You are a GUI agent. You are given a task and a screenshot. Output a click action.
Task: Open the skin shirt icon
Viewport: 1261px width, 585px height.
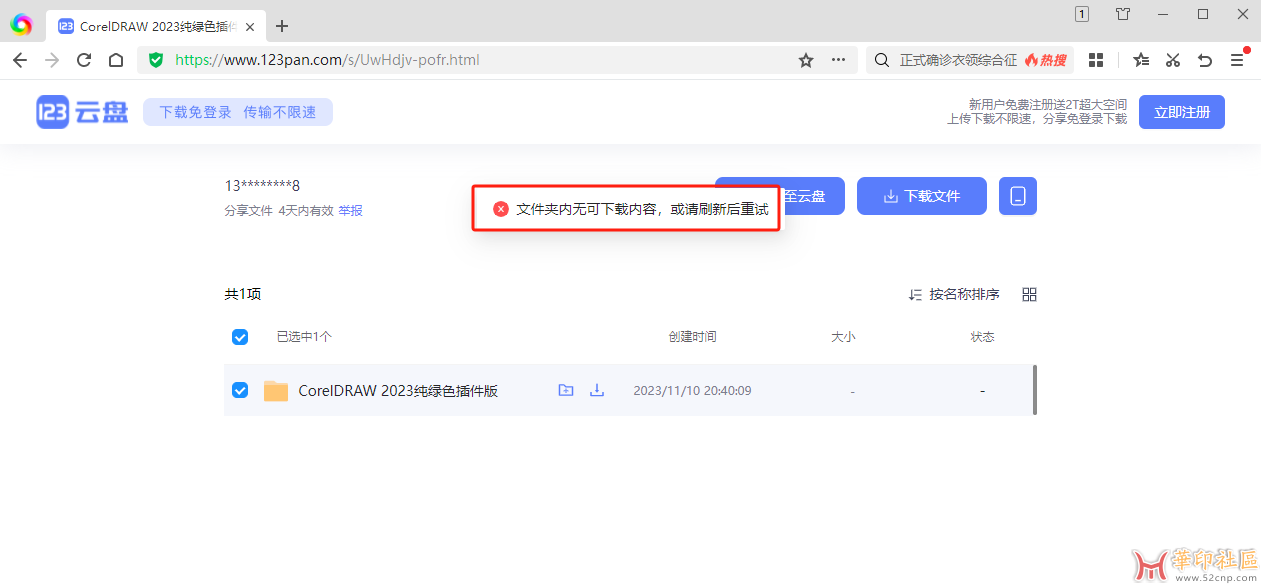click(1123, 14)
